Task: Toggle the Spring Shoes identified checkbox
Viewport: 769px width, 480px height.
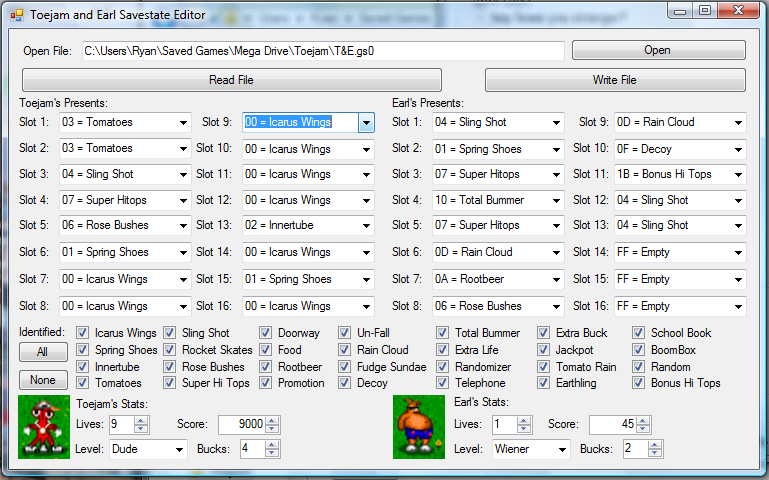Action: coord(82,350)
